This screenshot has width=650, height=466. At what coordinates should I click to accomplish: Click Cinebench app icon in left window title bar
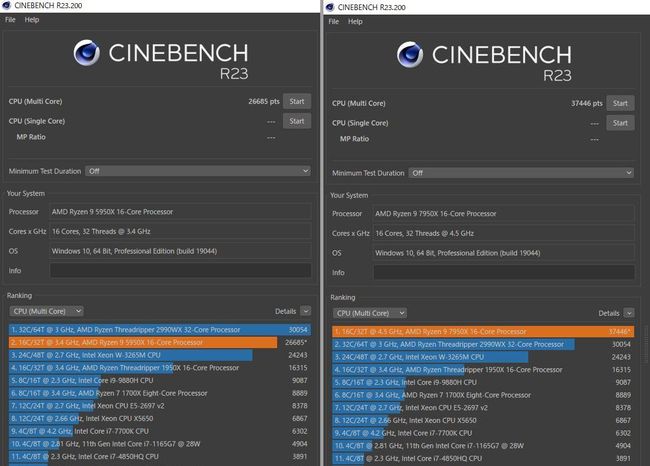(6, 5)
